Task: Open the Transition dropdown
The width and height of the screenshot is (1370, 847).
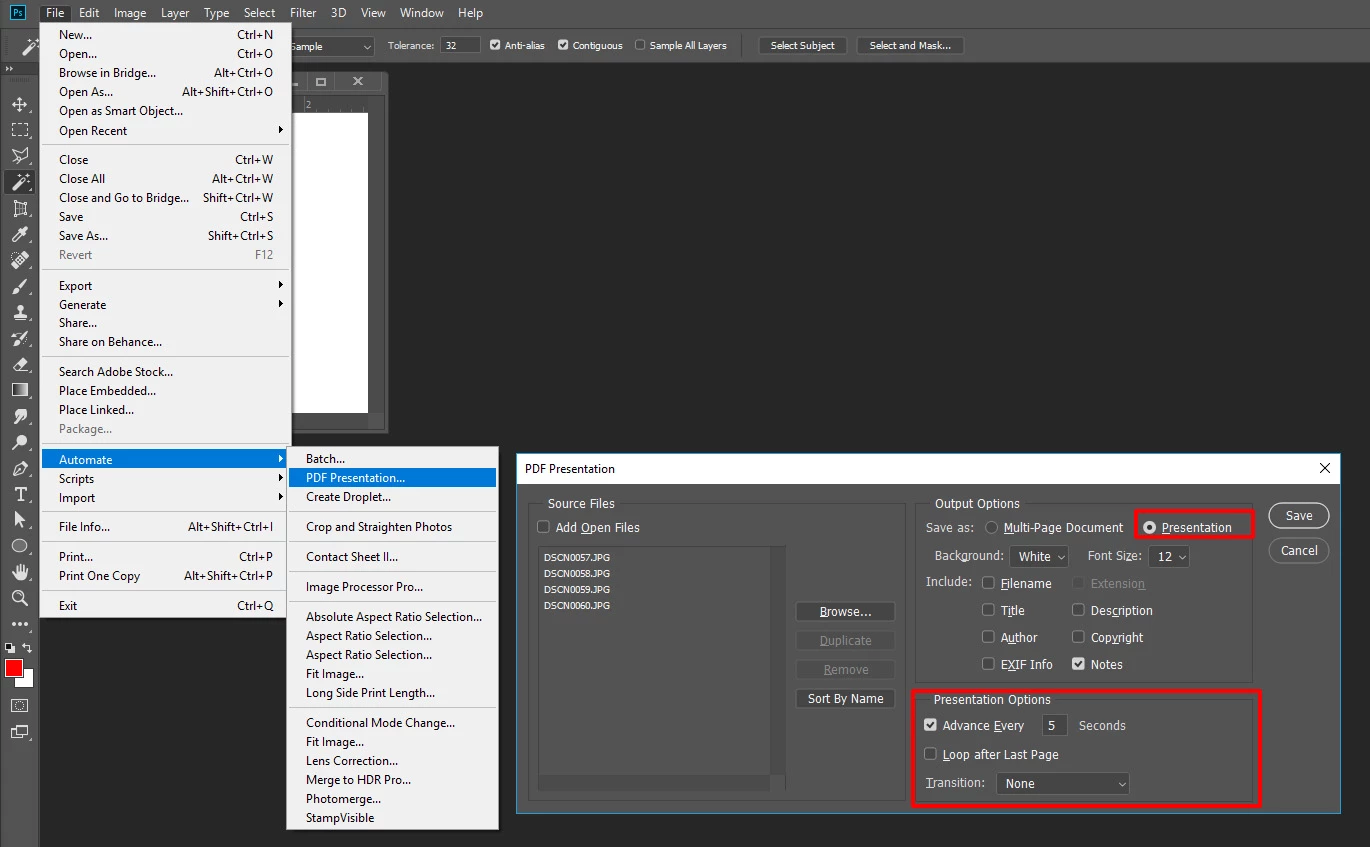Action: [1063, 784]
